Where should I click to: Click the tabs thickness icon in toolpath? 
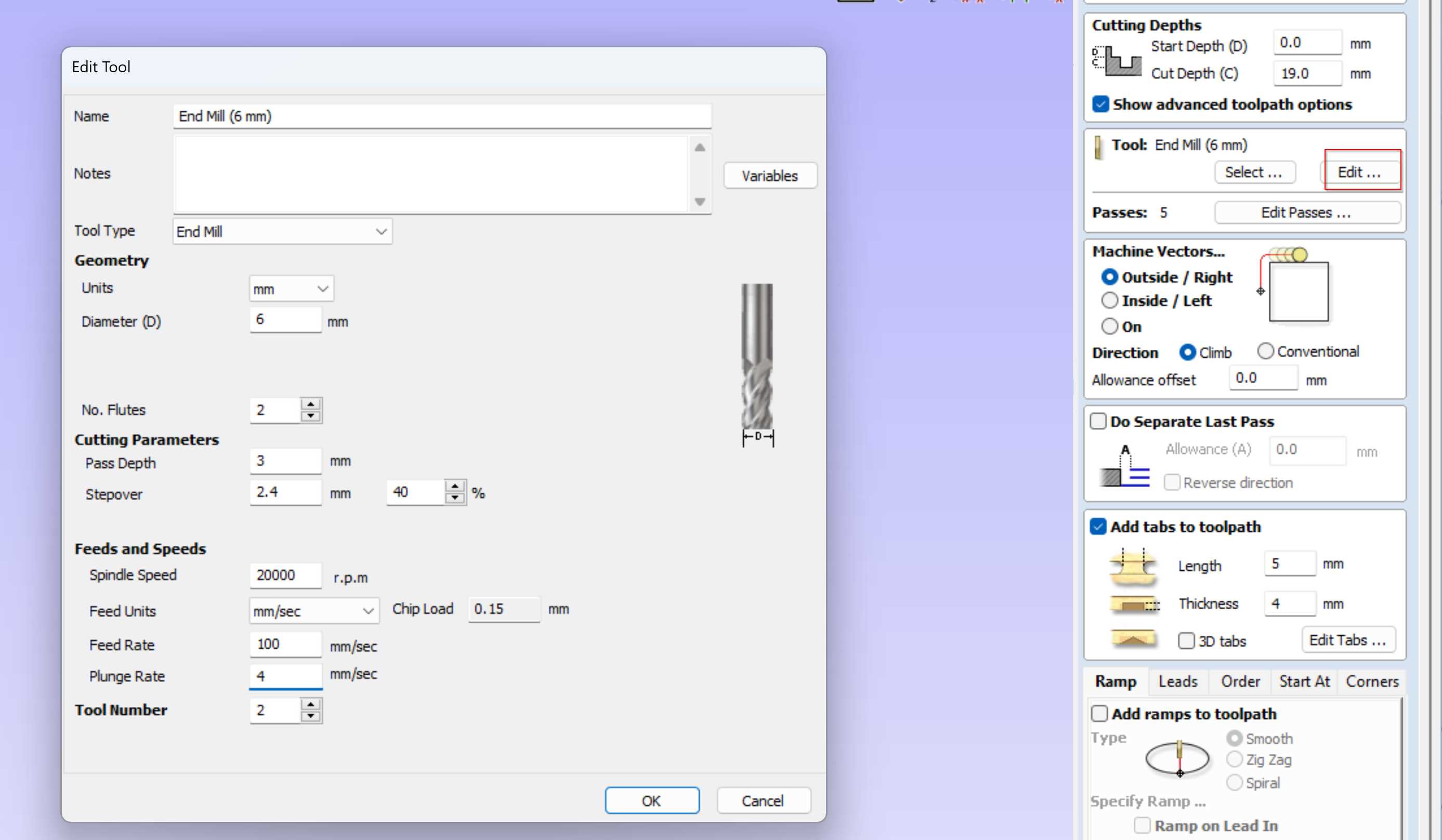[1131, 602]
